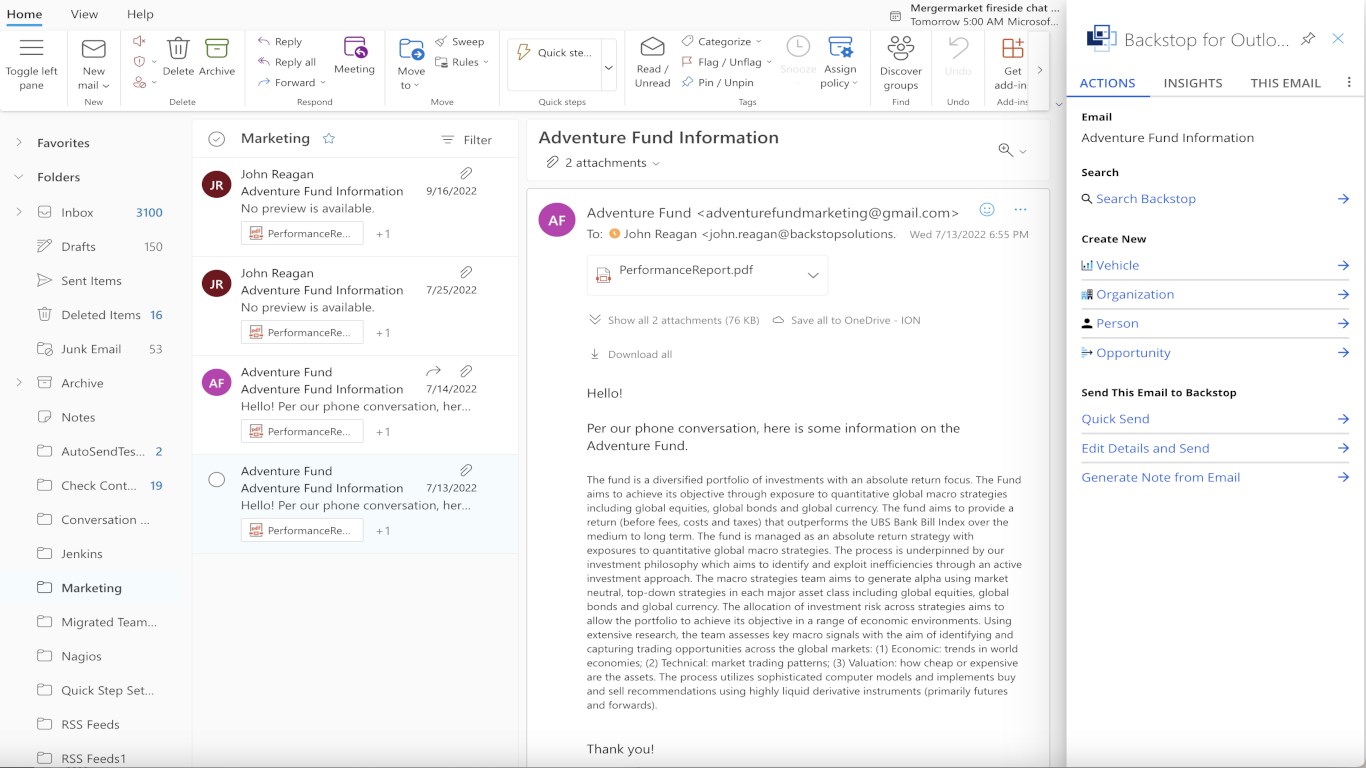Select the INSIGHTS tab in Backstop
This screenshot has height=768, width=1366.
1193,83
